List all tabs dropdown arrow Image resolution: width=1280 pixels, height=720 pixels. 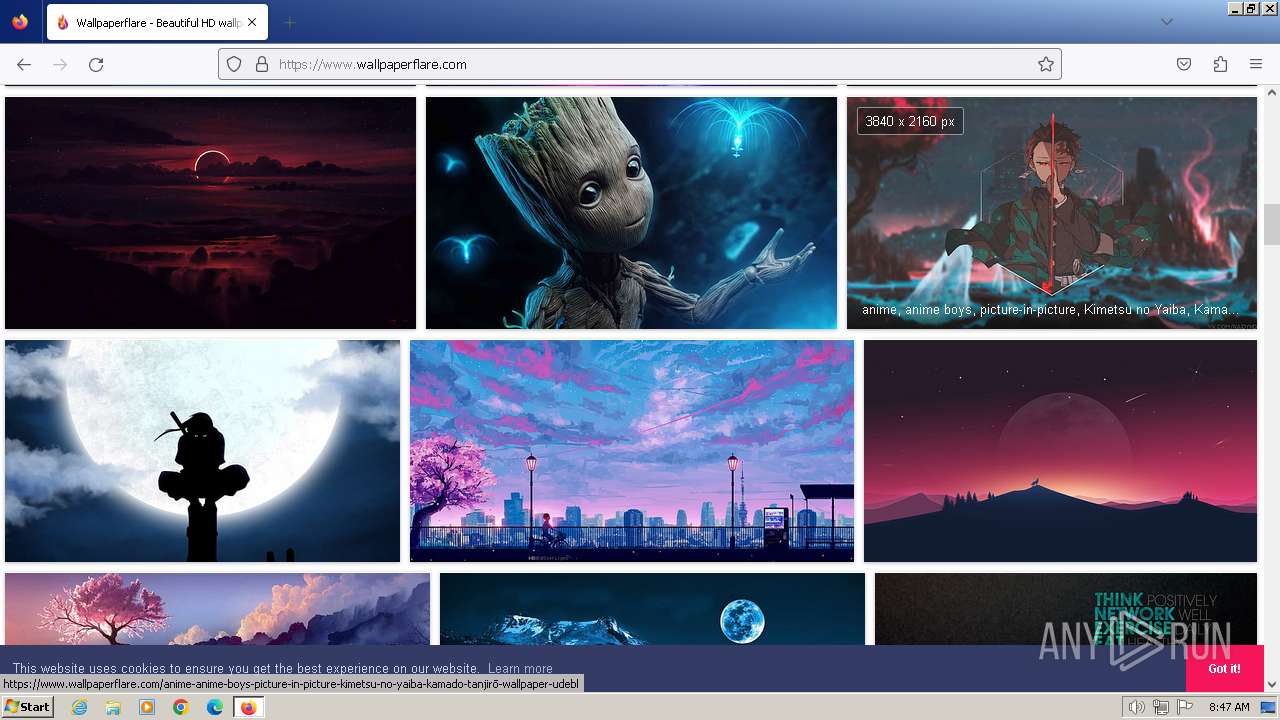click(x=1166, y=22)
